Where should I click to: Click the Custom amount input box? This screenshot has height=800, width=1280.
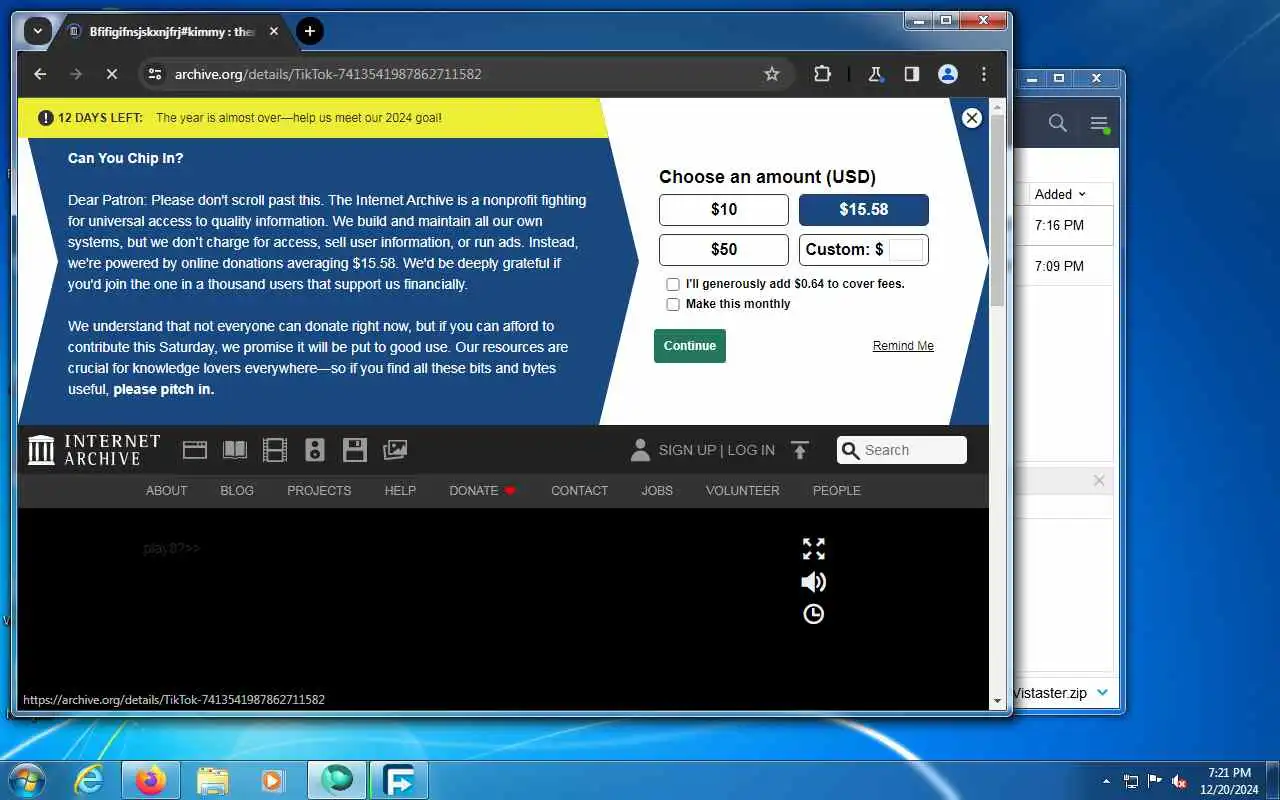(906, 250)
